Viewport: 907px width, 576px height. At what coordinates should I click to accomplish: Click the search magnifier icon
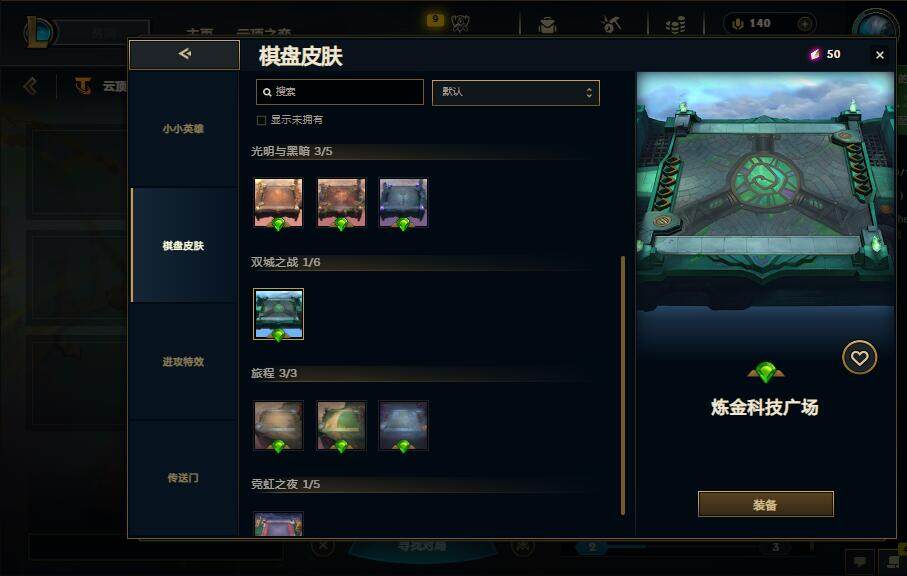267,92
